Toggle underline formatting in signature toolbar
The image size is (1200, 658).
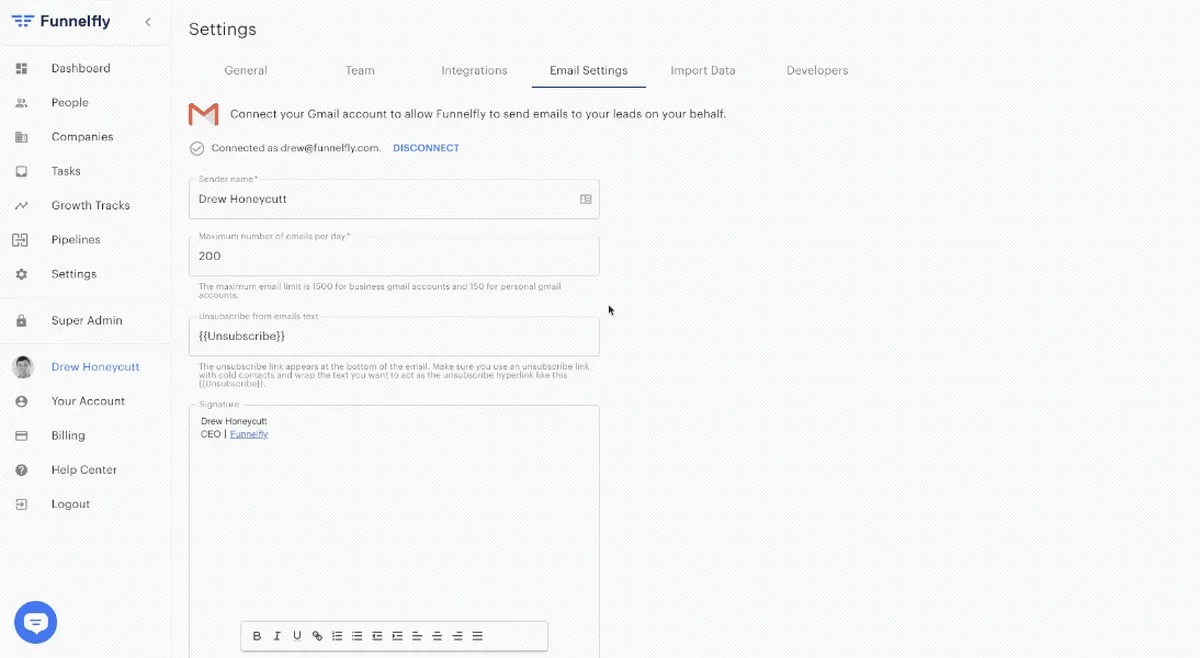(x=297, y=636)
